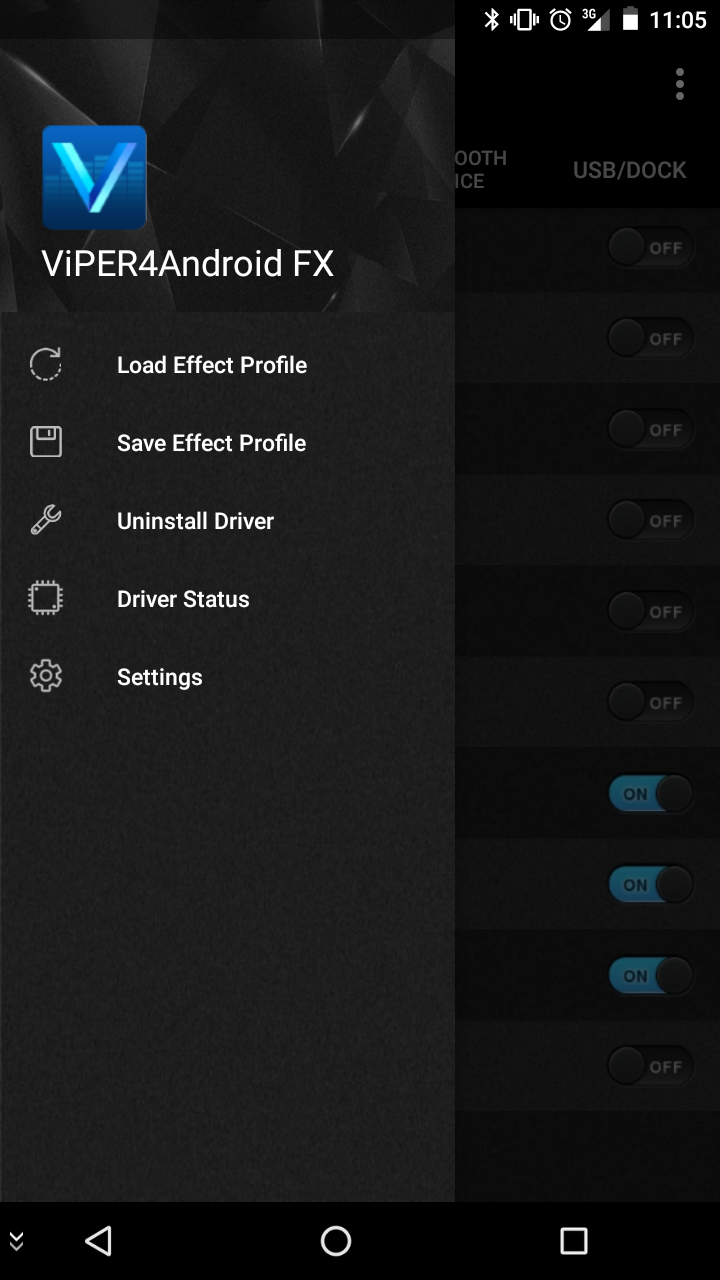Viewport: 720px width, 1280px height.
Task: Turn off the second ON switch
Action: (x=651, y=885)
